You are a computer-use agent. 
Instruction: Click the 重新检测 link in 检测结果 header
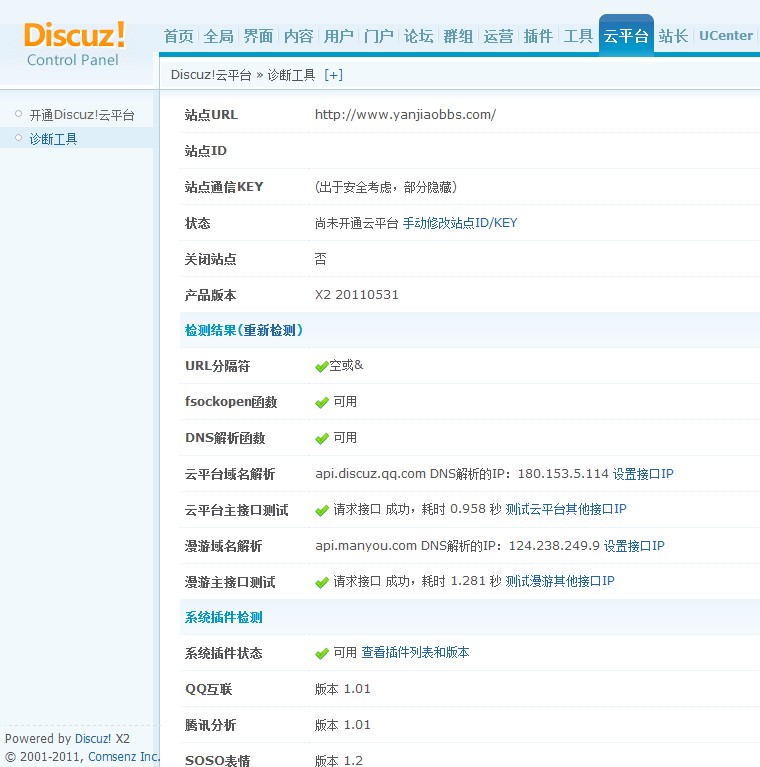[269, 330]
